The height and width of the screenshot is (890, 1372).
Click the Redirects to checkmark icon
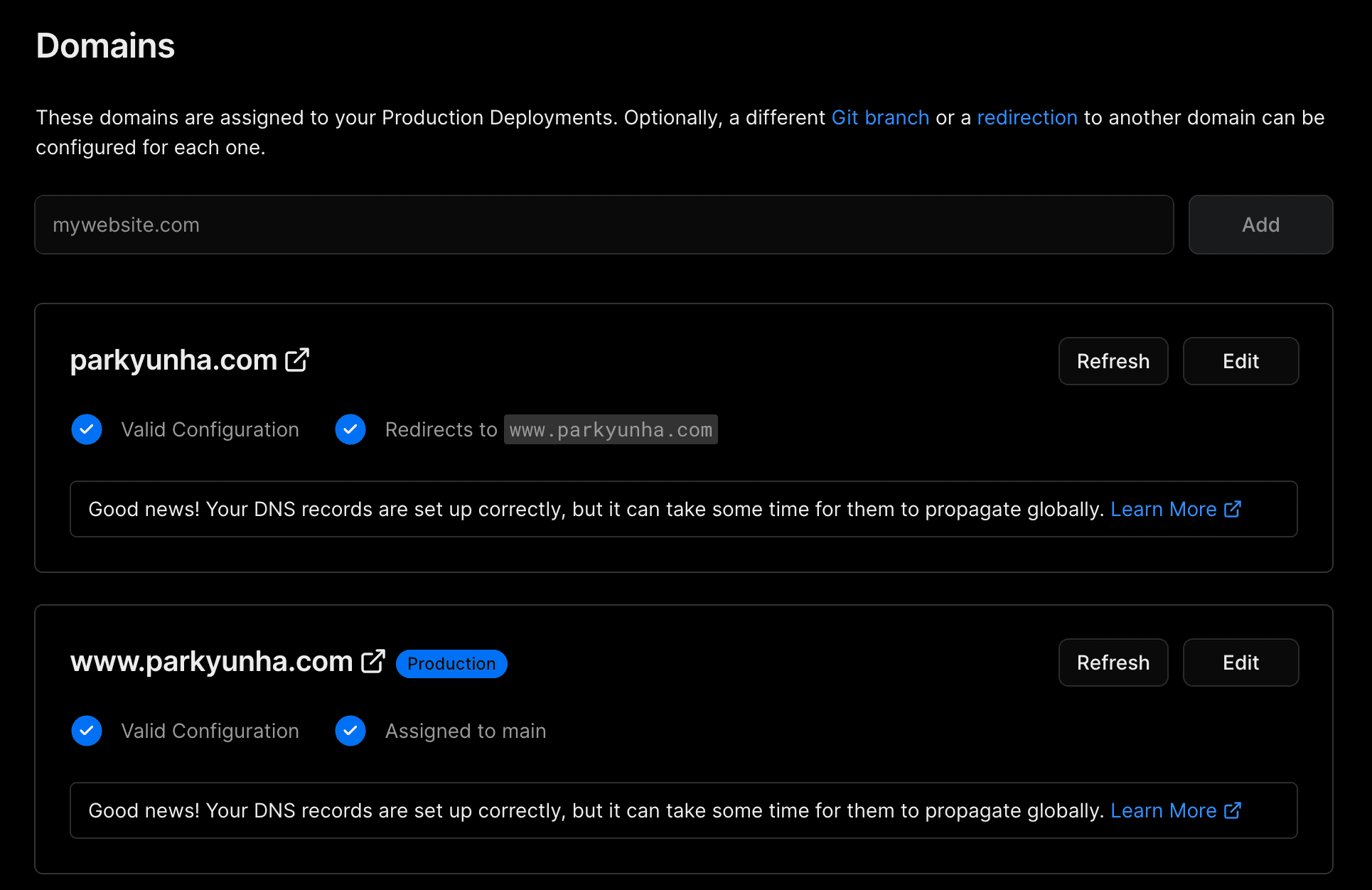click(350, 429)
